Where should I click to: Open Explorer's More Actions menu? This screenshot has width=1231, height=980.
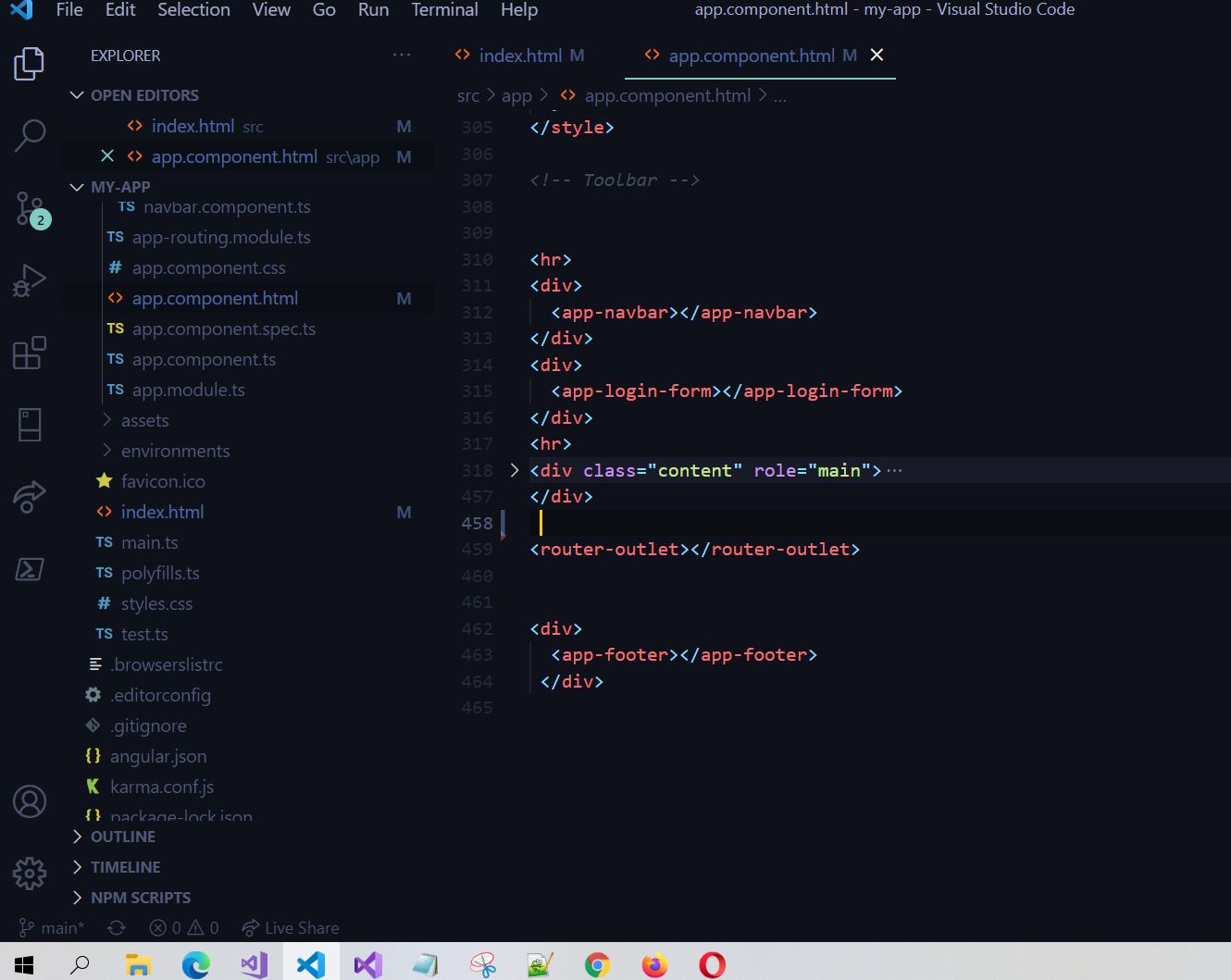[x=402, y=56]
